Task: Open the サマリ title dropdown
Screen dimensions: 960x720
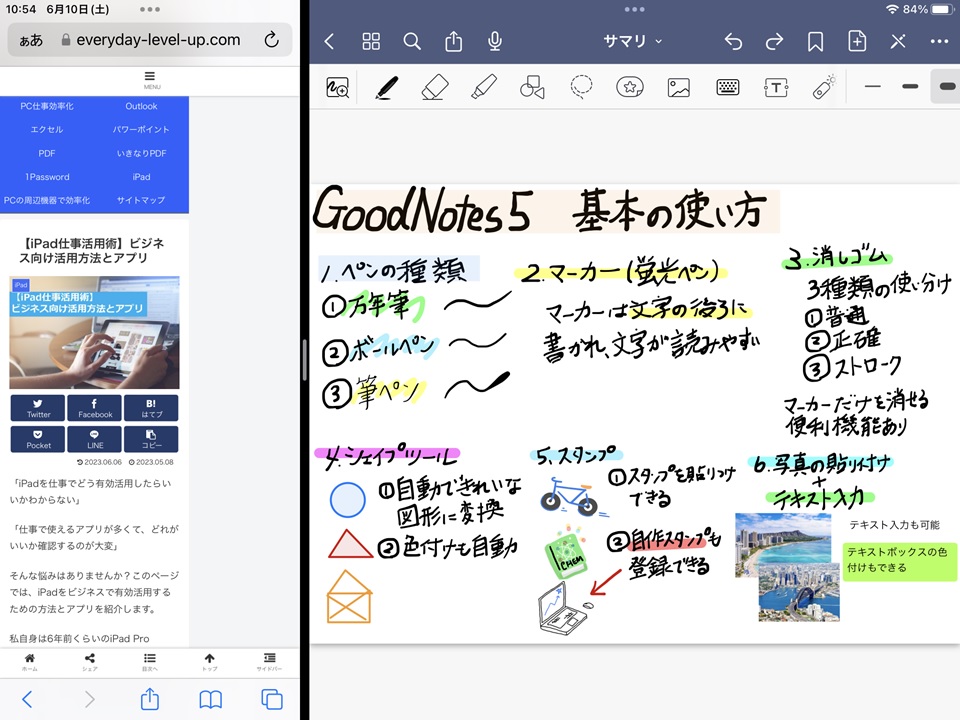Action: [632, 41]
